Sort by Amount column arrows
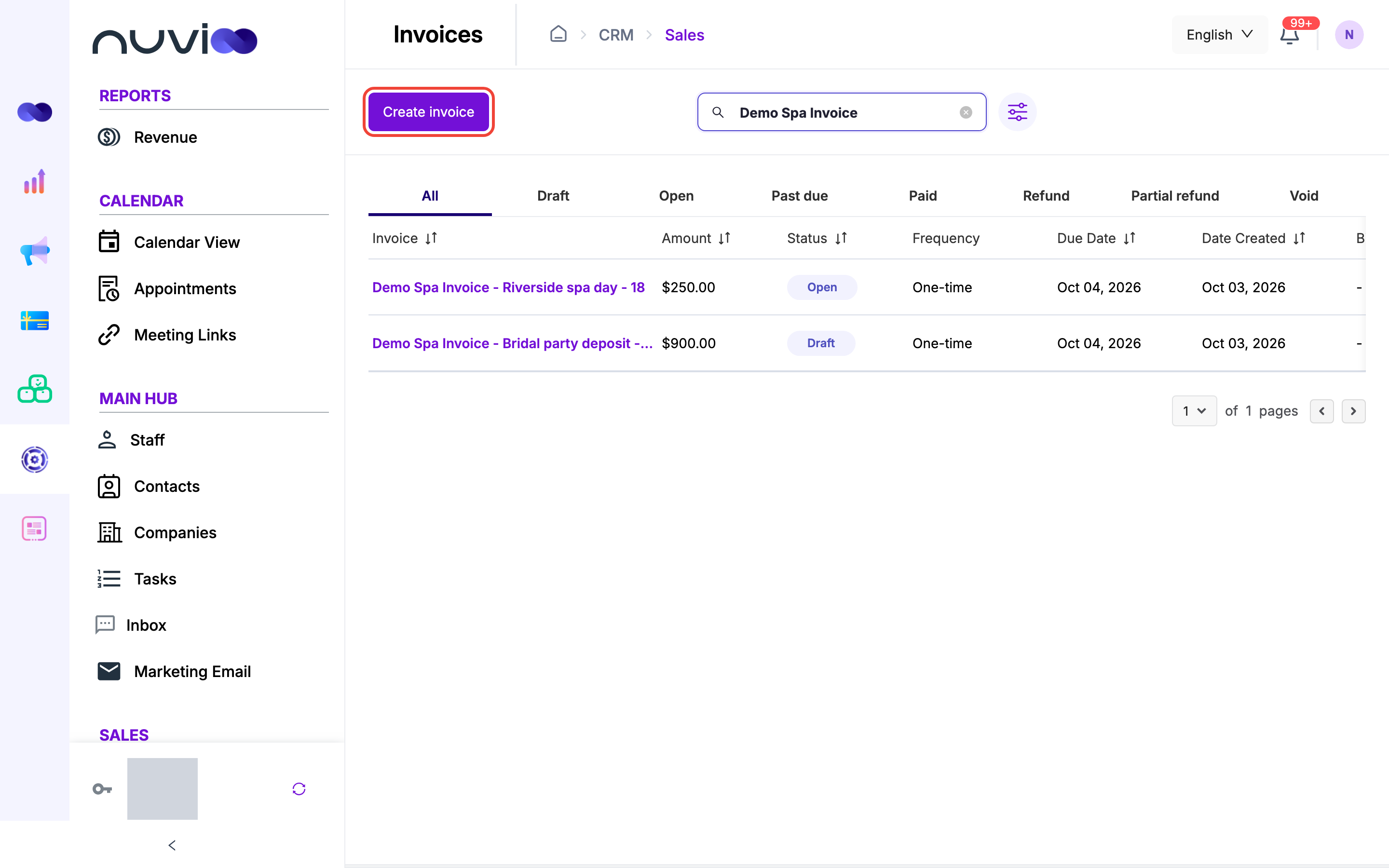 pyautogui.click(x=724, y=238)
